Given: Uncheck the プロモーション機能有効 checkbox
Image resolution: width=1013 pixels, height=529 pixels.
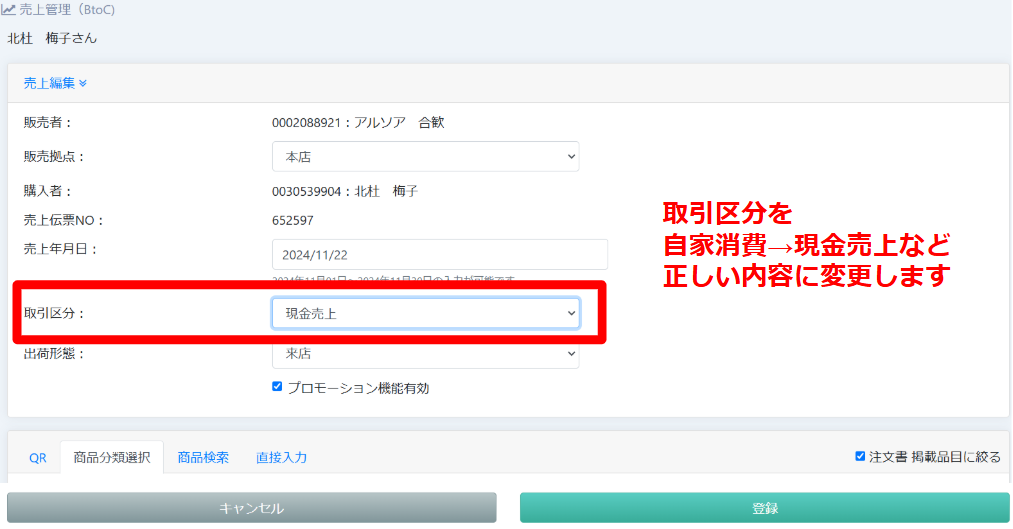Looking at the screenshot, I should (x=277, y=387).
